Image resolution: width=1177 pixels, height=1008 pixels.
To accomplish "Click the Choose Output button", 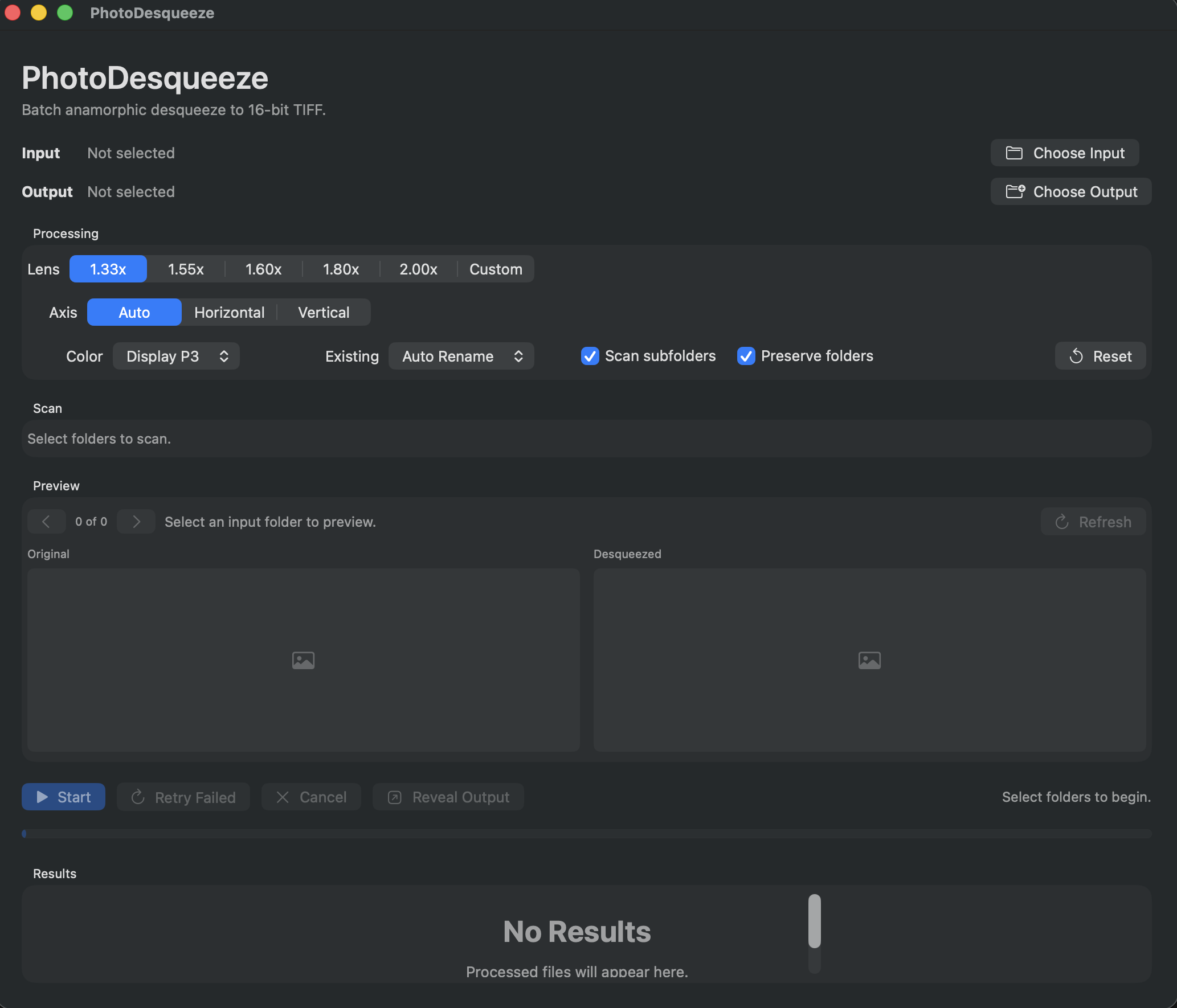I will pos(1071,191).
